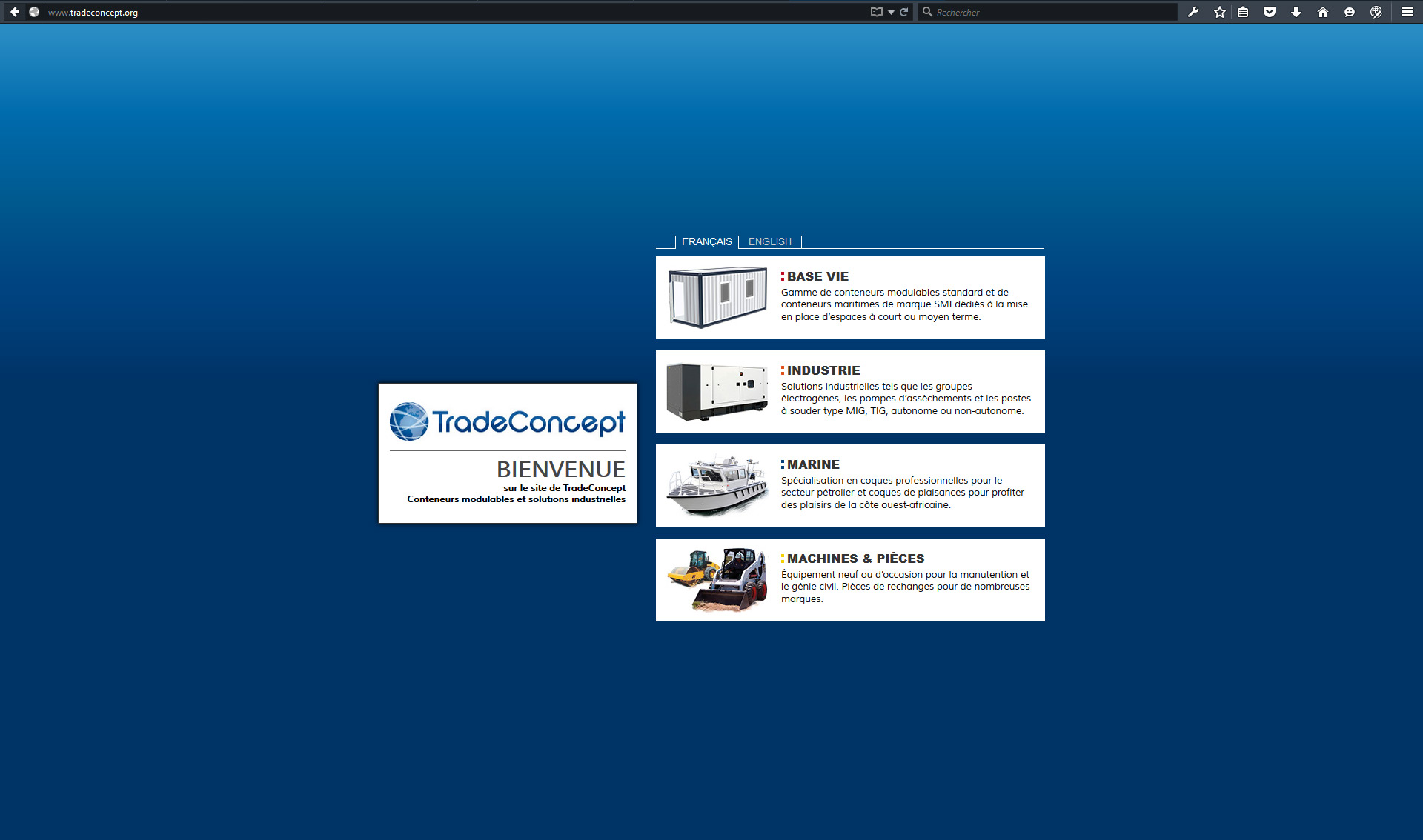Bookmark this page with the star icon

pos(1220,12)
